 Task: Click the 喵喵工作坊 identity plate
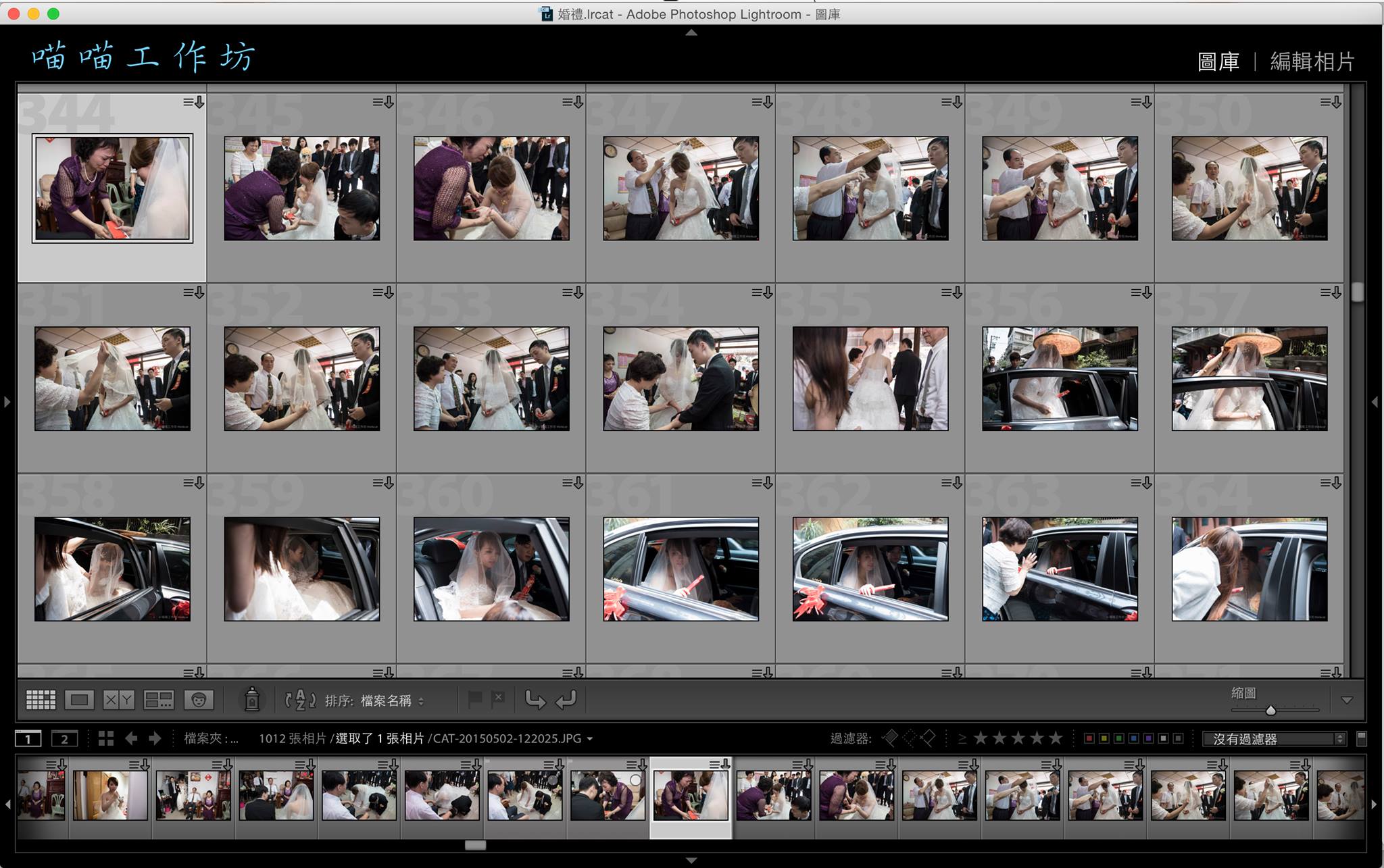click(143, 56)
